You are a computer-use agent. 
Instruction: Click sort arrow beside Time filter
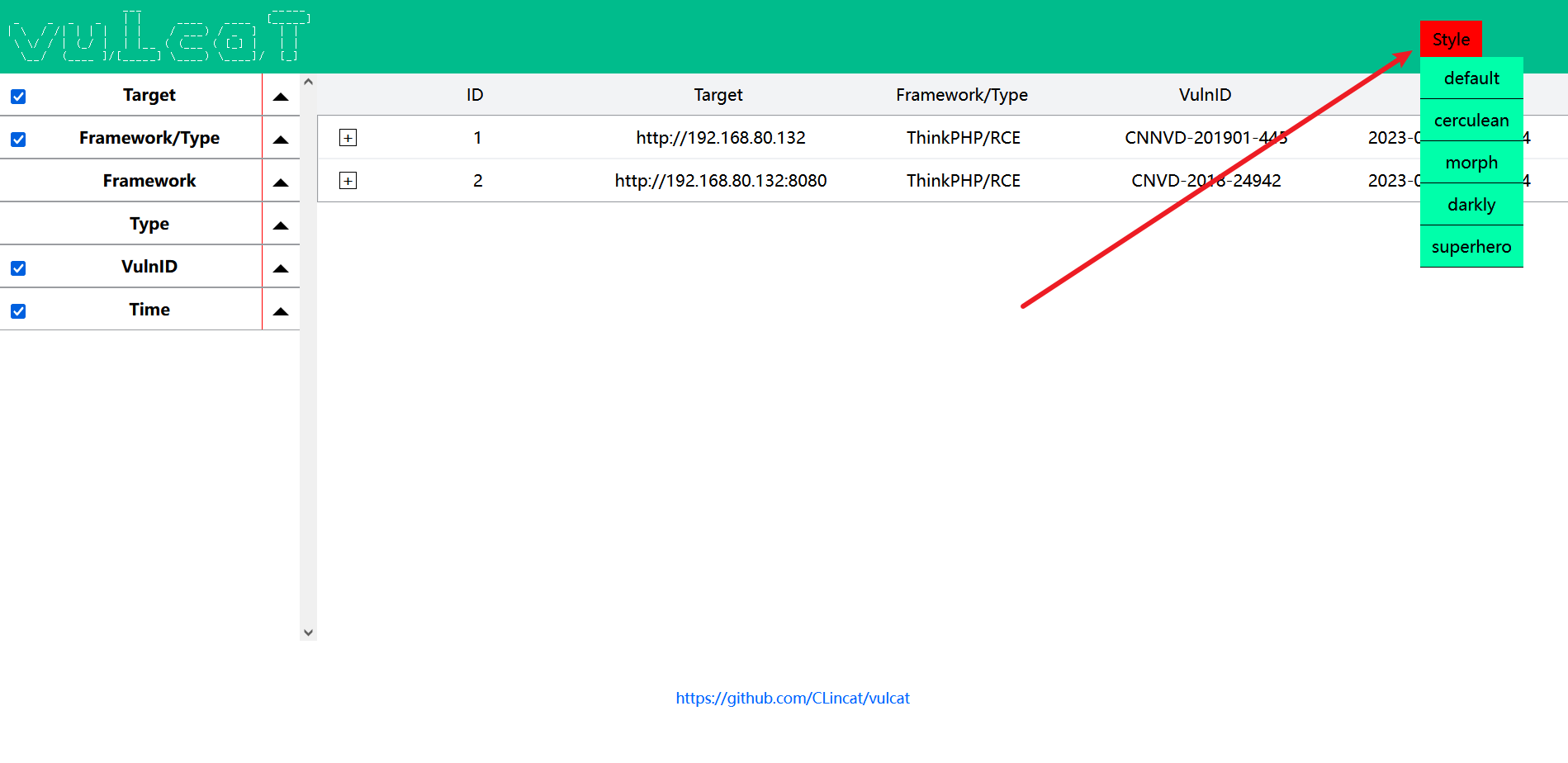tap(281, 310)
